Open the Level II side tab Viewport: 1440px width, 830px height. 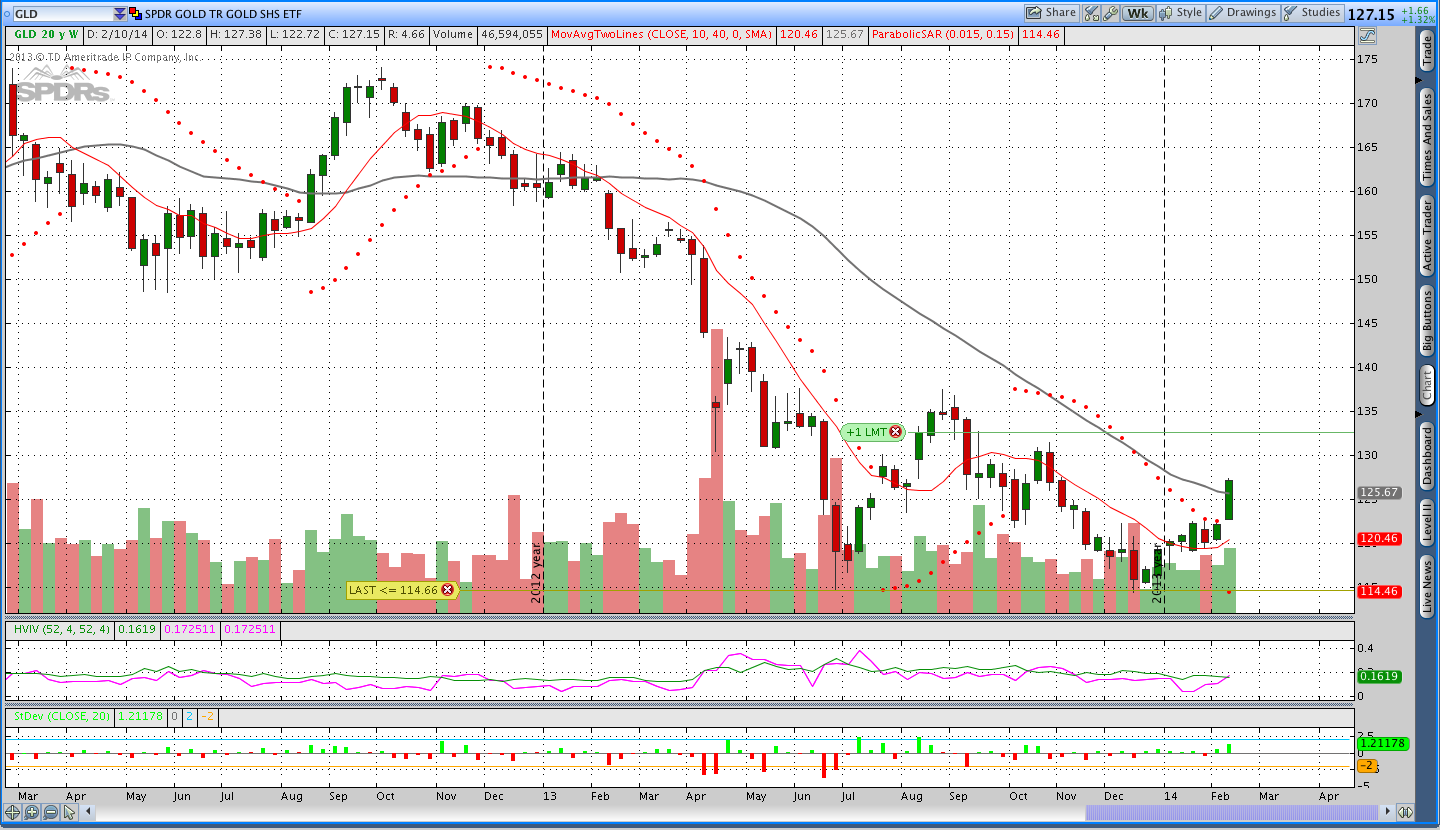click(1427, 523)
